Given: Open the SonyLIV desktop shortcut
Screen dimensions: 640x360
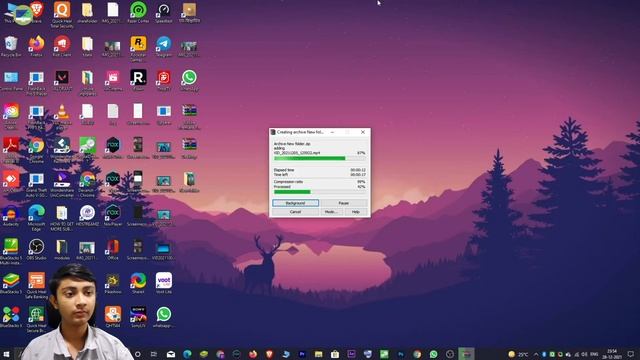Looking at the screenshot, I should 138,317.
